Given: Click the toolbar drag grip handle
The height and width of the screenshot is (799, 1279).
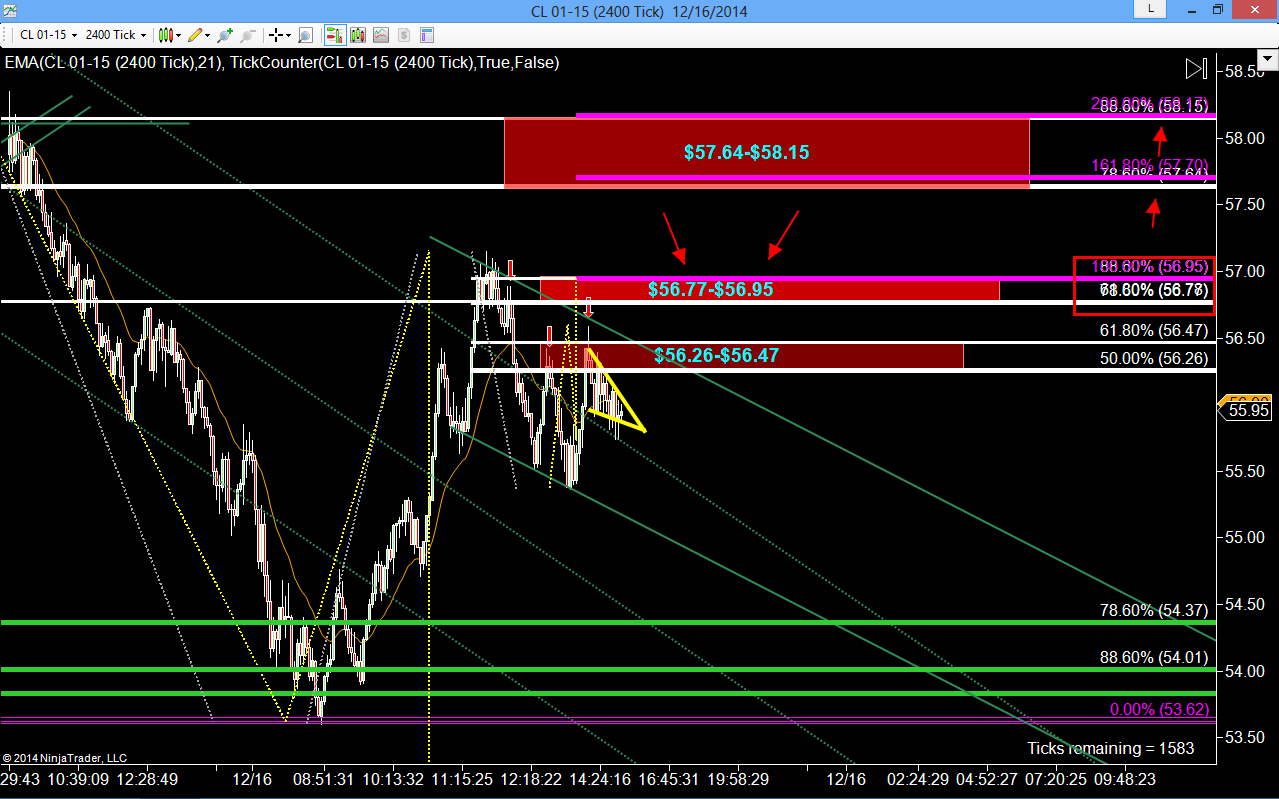Looking at the screenshot, I should 5,35.
